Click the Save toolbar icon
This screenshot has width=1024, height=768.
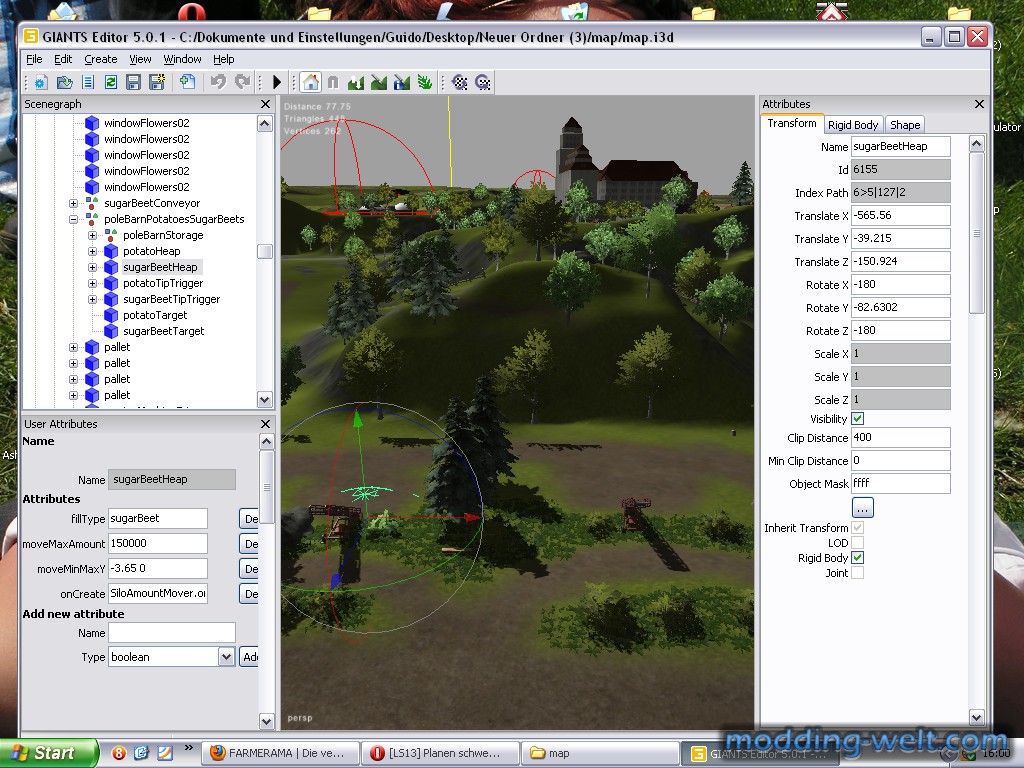coord(134,82)
